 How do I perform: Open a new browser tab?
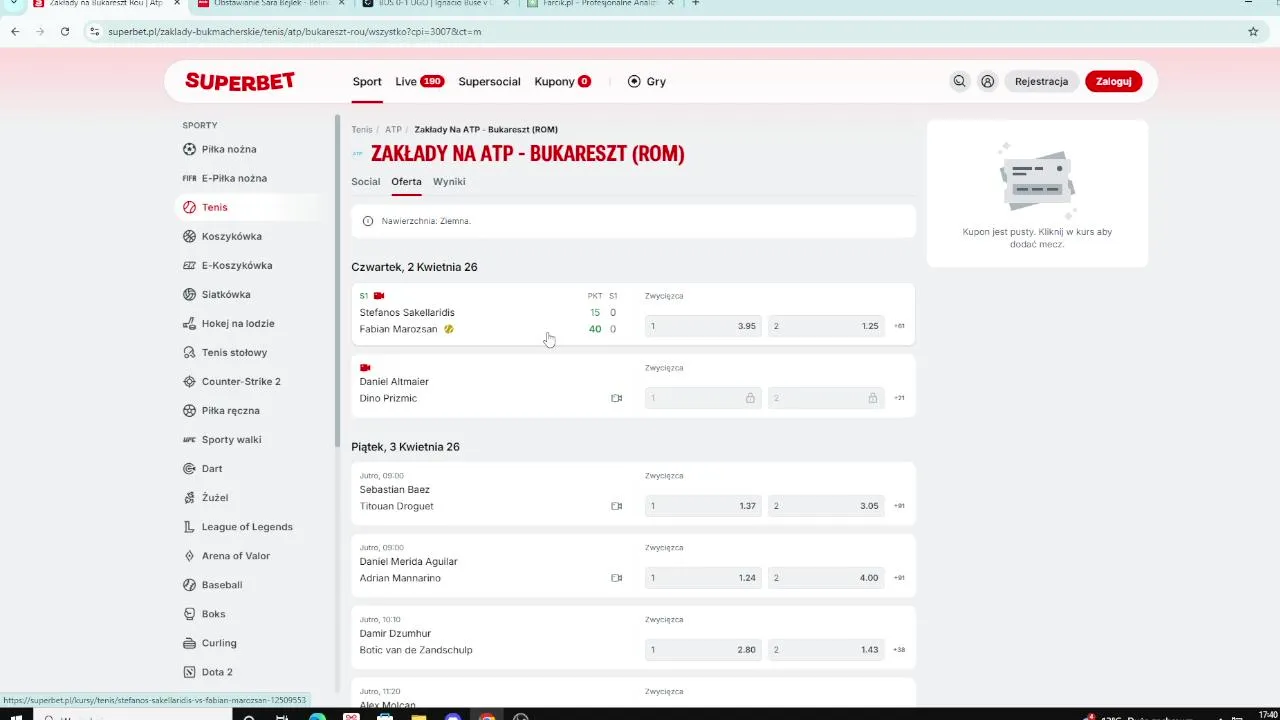695,4
